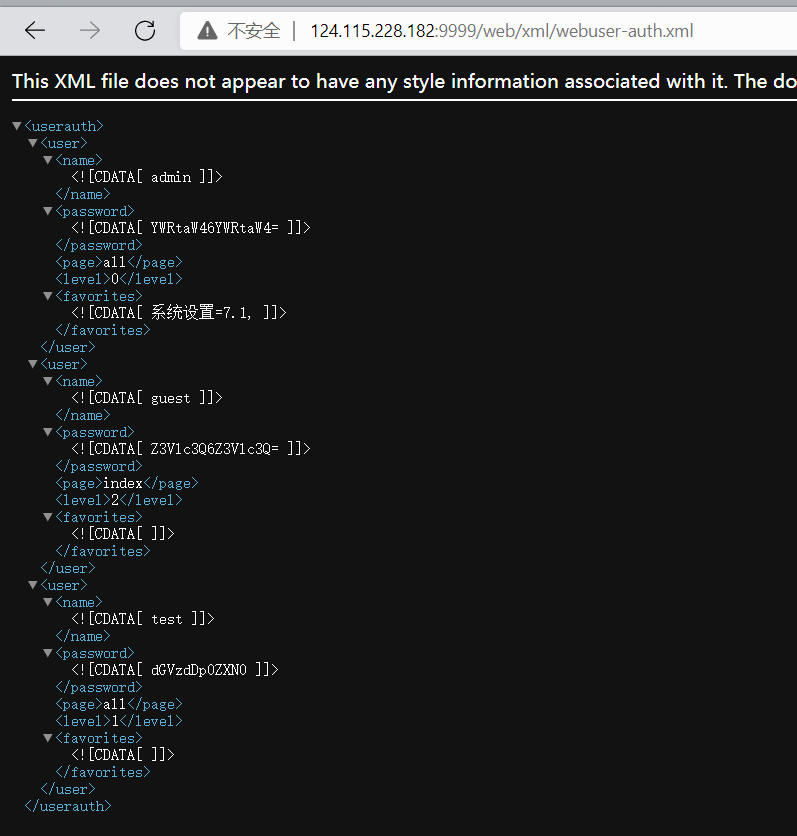Click the YWRtaW46YWRtaW4= password value

191,228
